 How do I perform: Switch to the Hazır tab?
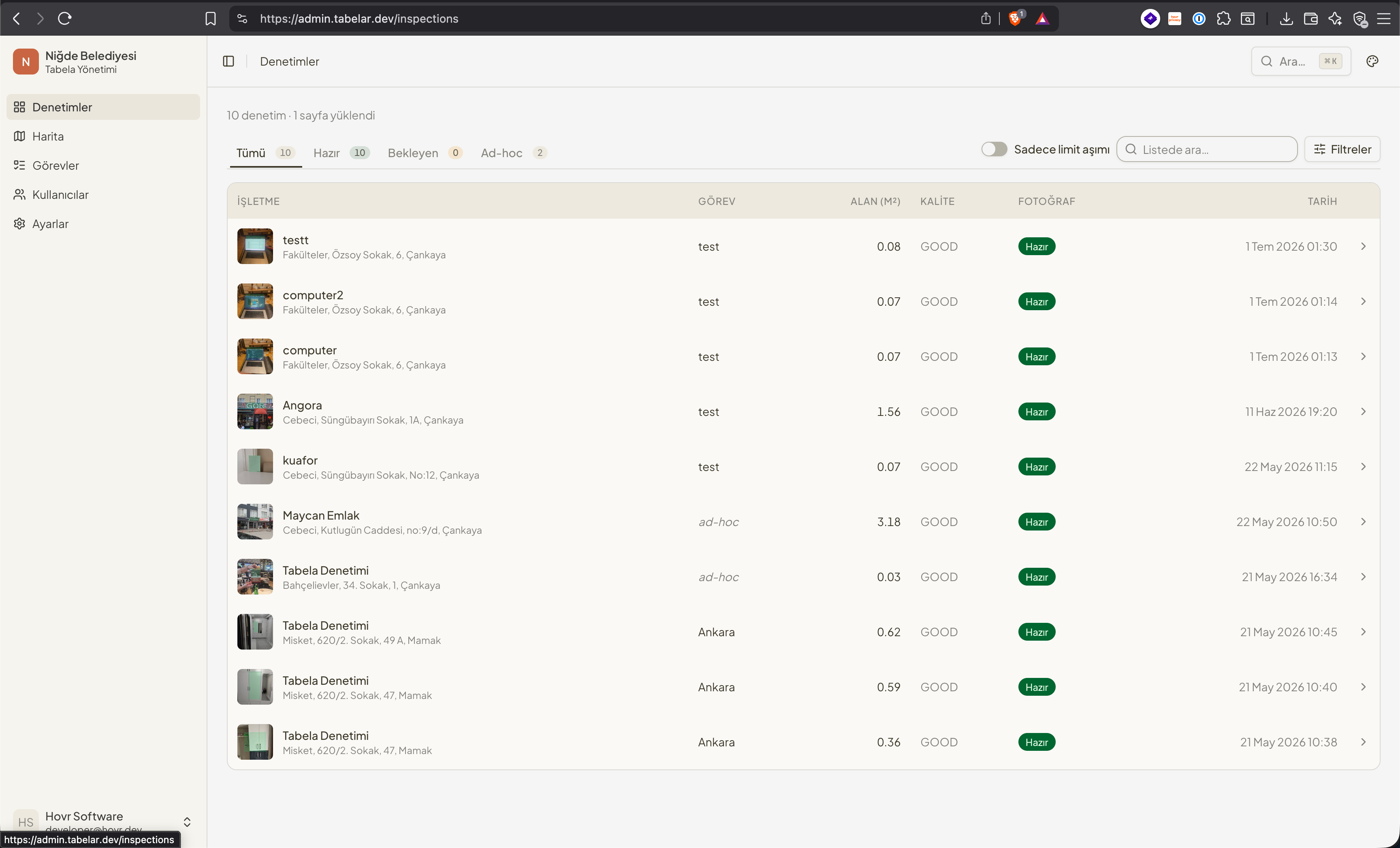click(x=341, y=153)
